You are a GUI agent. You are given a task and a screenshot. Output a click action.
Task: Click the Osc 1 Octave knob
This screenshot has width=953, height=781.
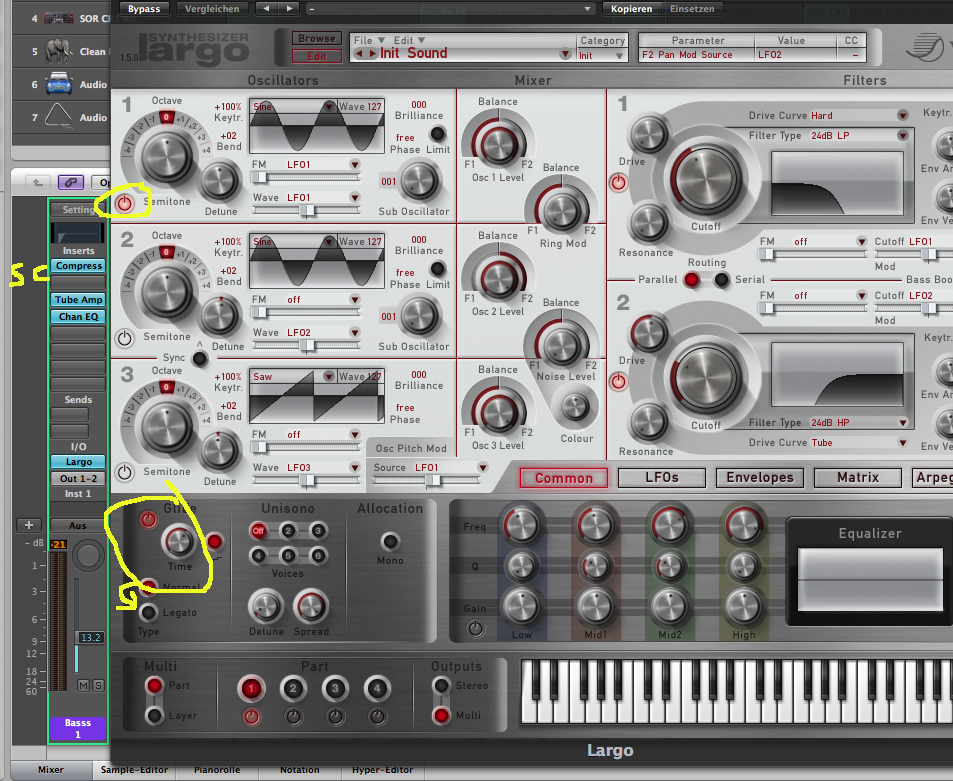point(167,156)
